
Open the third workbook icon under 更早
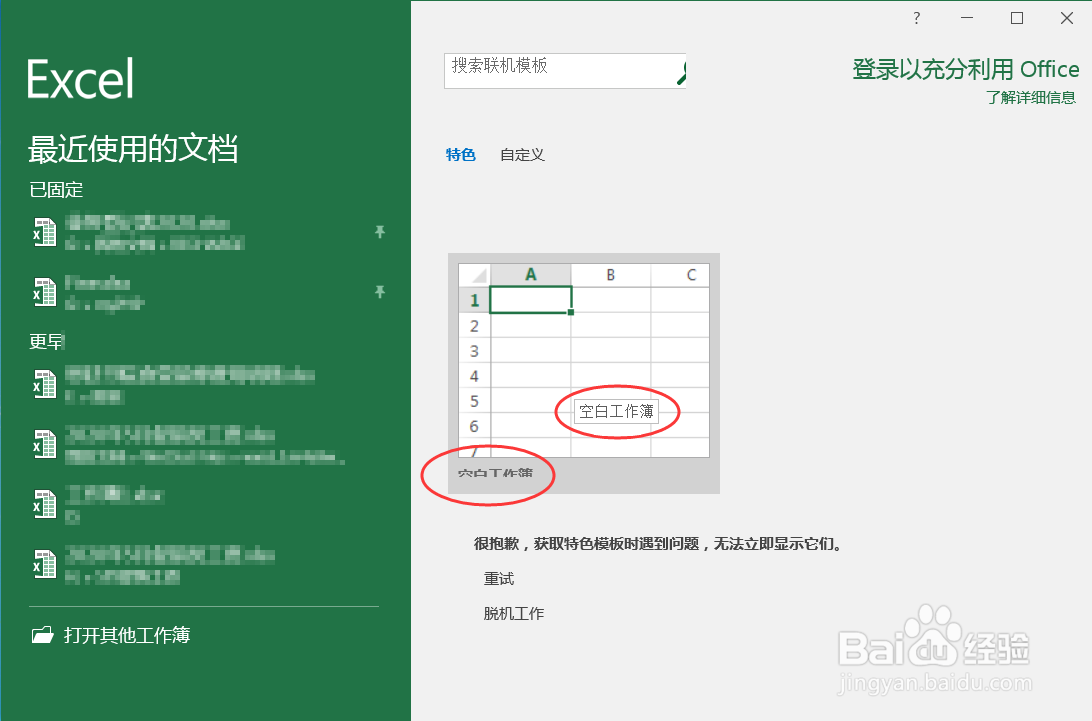point(45,504)
